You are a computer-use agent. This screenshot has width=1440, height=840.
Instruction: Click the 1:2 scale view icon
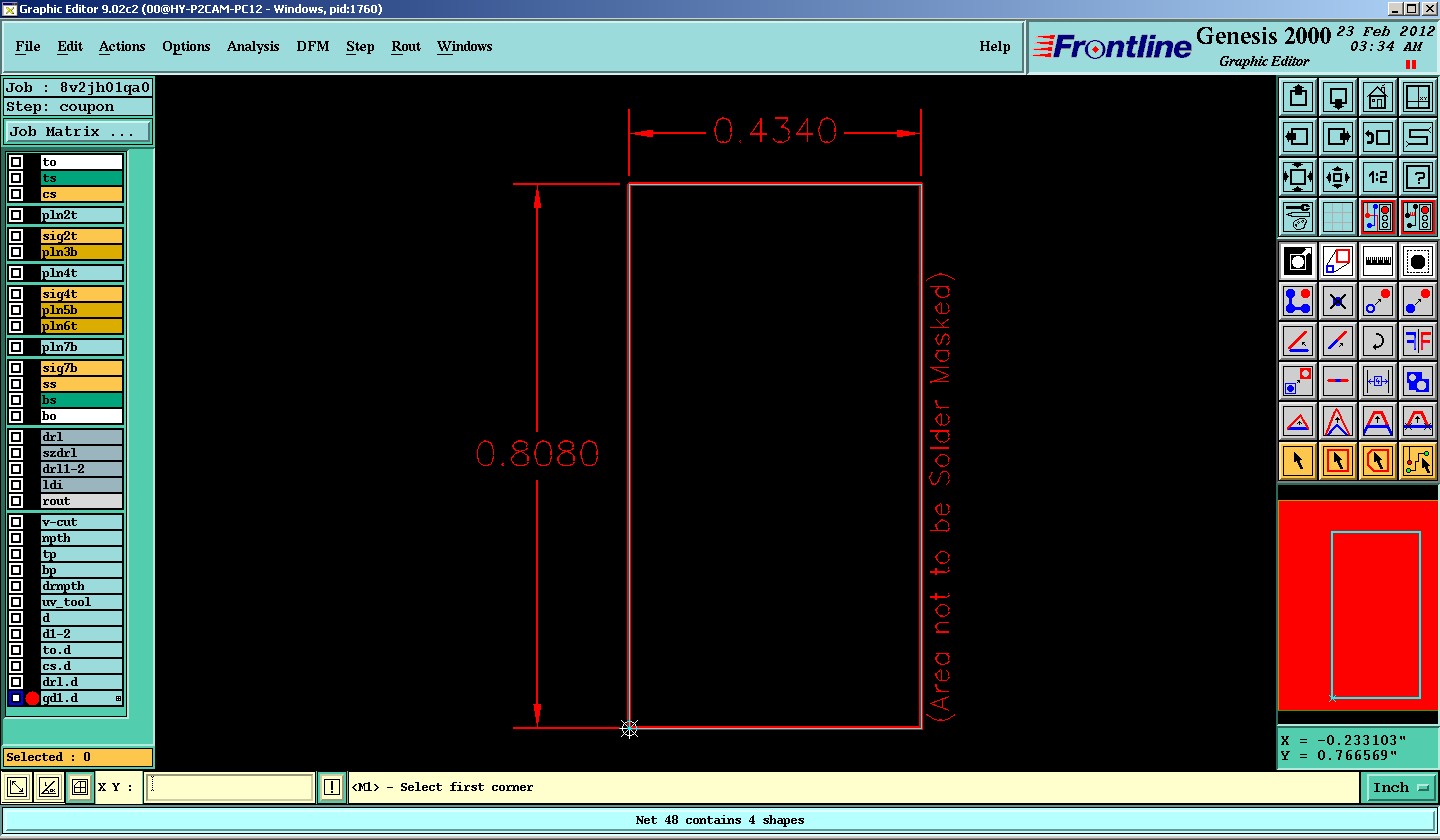1378,177
